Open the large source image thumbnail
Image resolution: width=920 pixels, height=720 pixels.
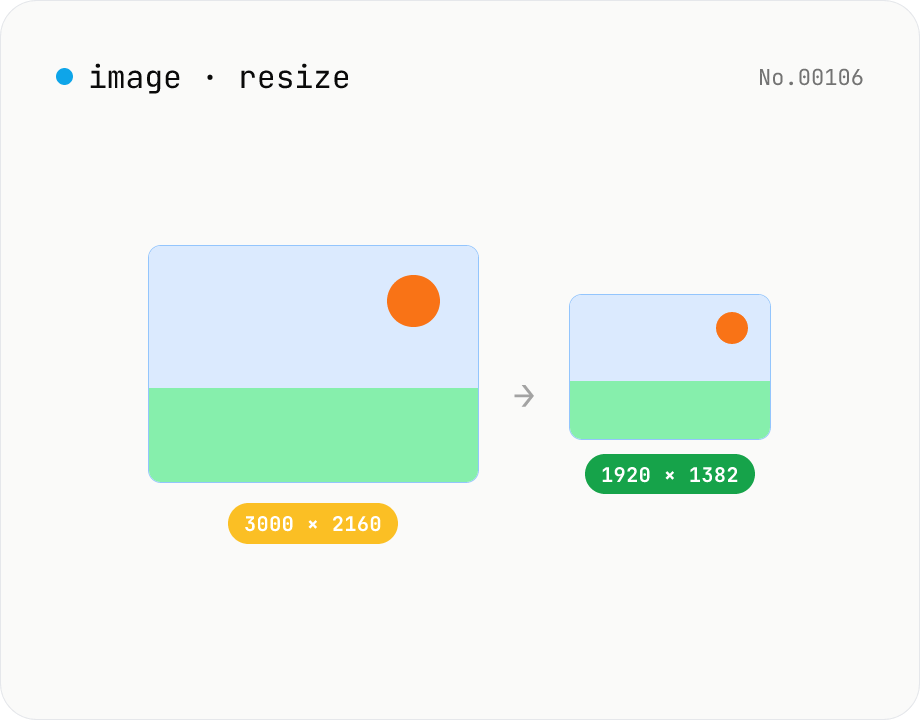click(313, 364)
